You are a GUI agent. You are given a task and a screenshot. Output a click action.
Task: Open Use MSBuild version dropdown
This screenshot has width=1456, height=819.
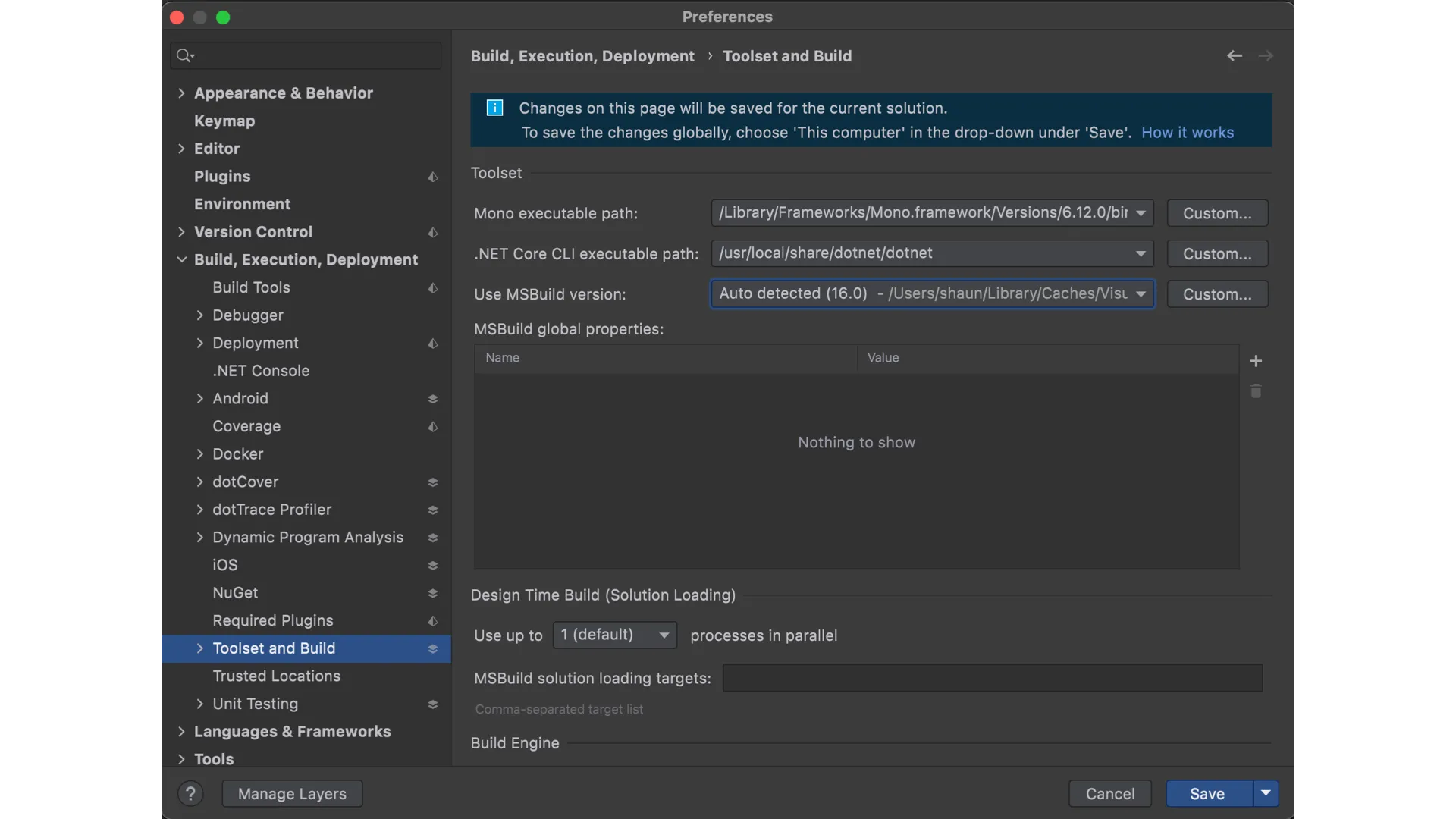[1141, 294]
